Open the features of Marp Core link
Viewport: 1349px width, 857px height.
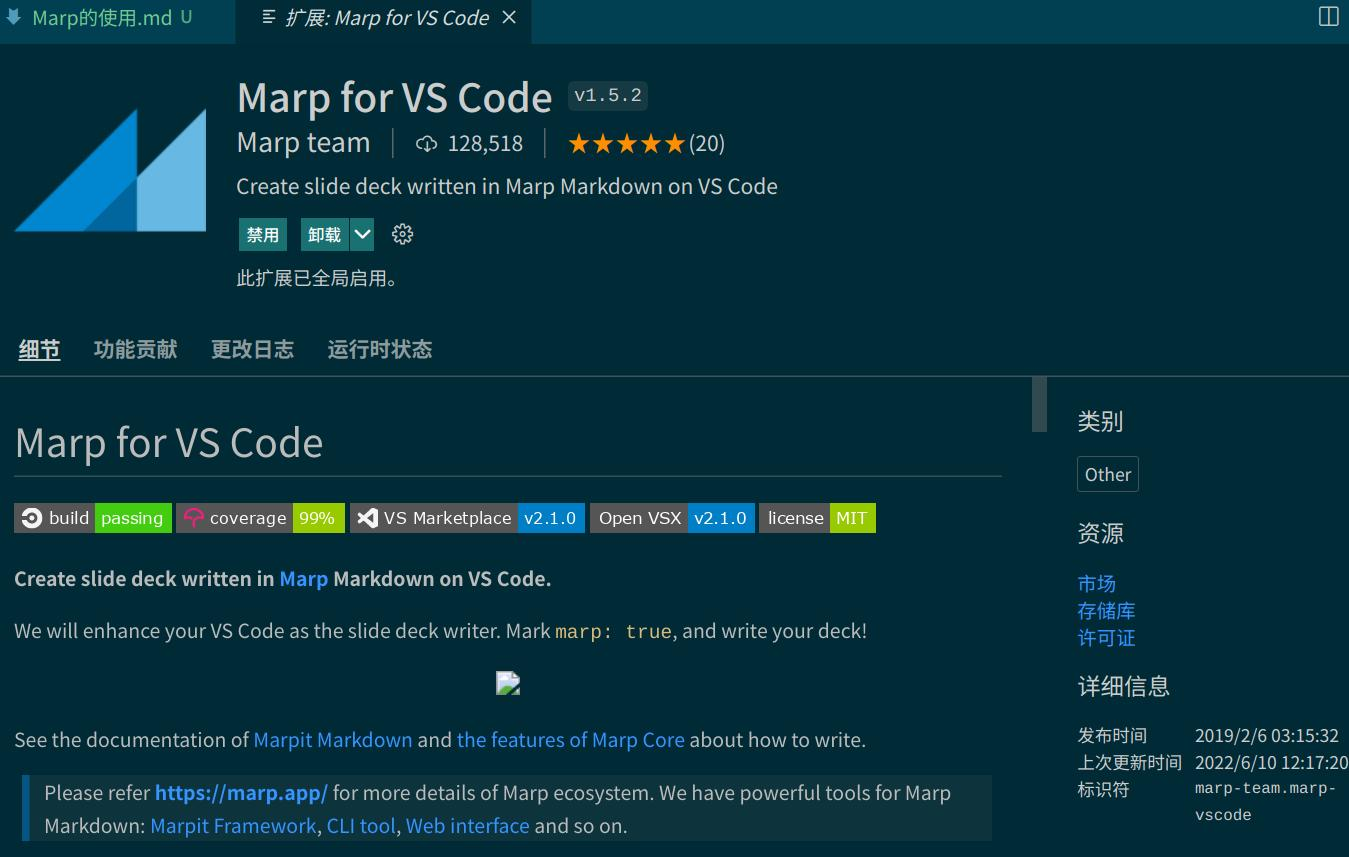pos(571,740)
